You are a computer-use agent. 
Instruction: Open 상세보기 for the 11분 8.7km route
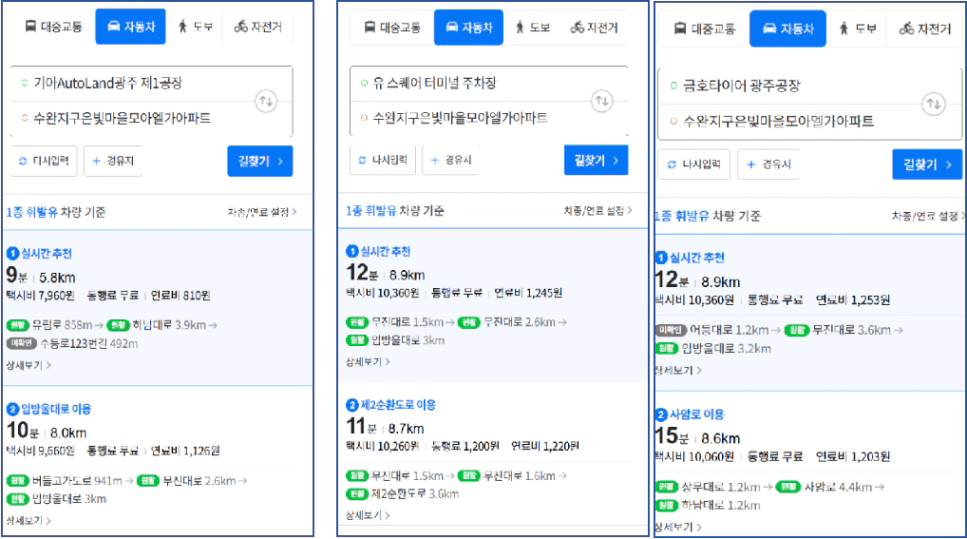(368, 515)
